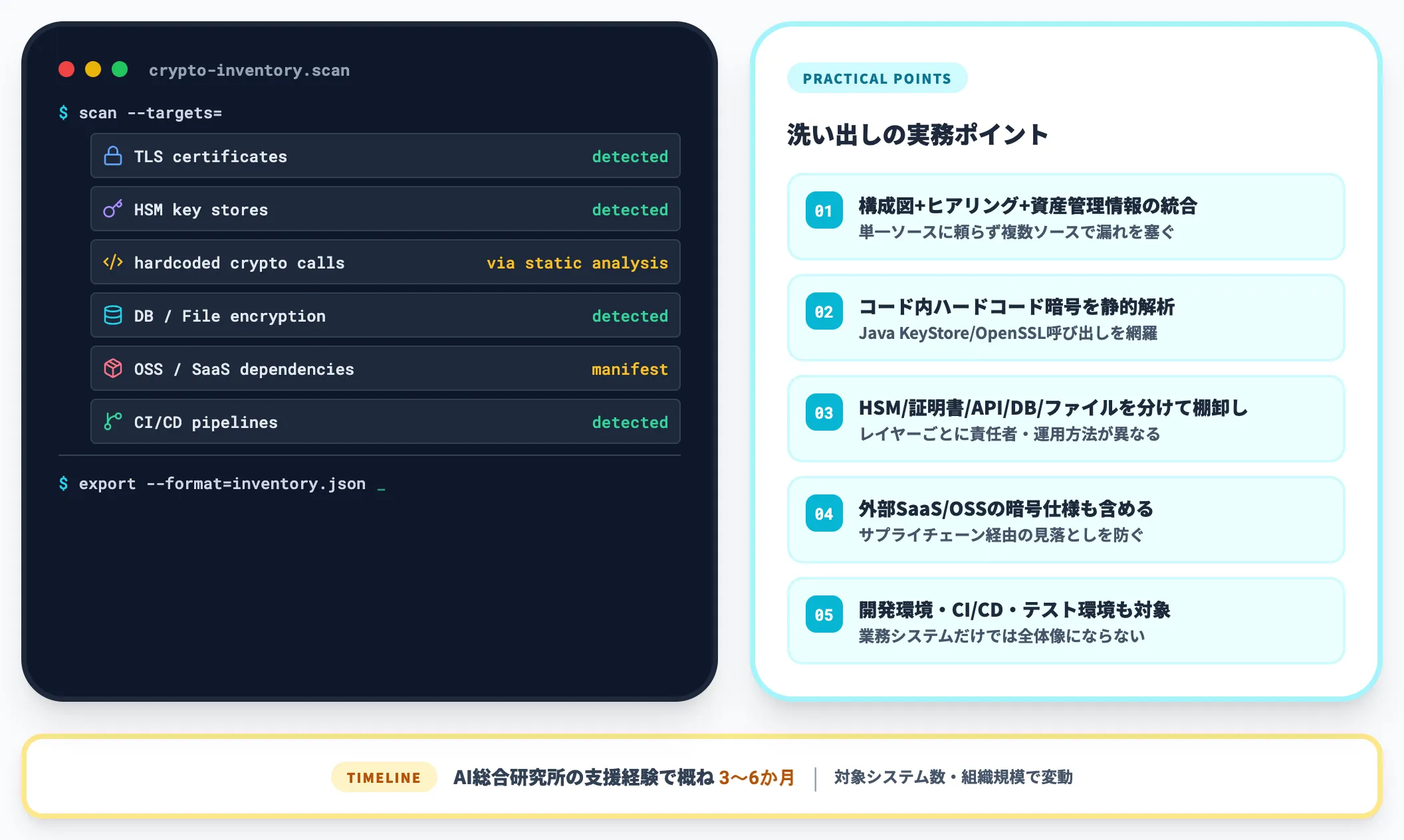The image size is (1404, 840).
Task: Click the 'manifest' status label
Action: (x=630, y=369)
